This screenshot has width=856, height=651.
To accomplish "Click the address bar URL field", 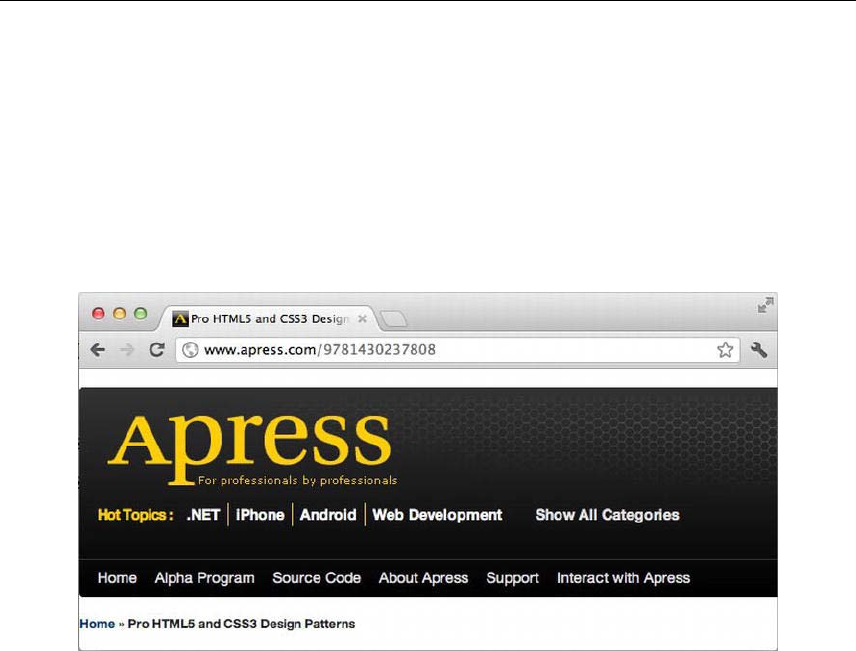I will point(457,350).
